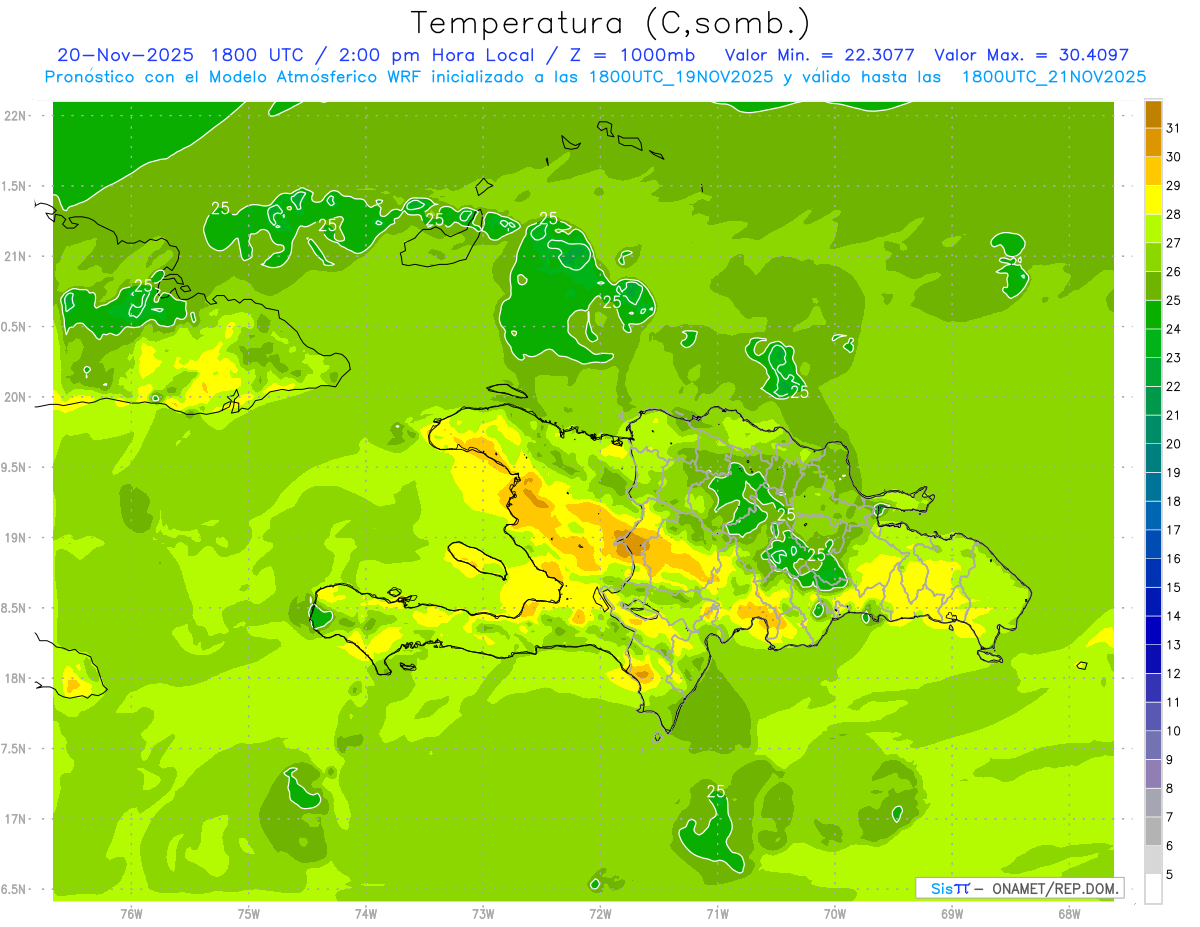
Task: Click the 5 label on the color scale
Action: [1169, 875]
